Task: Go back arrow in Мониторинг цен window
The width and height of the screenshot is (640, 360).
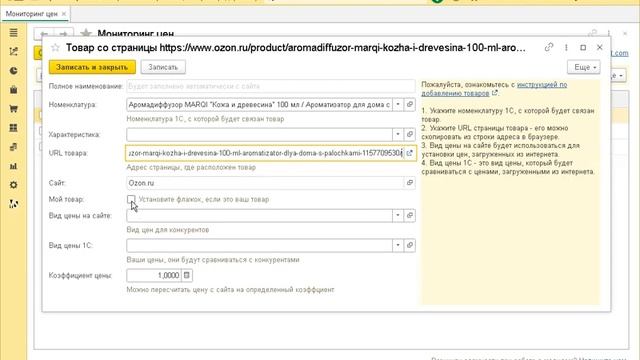Action: (44, 34)
